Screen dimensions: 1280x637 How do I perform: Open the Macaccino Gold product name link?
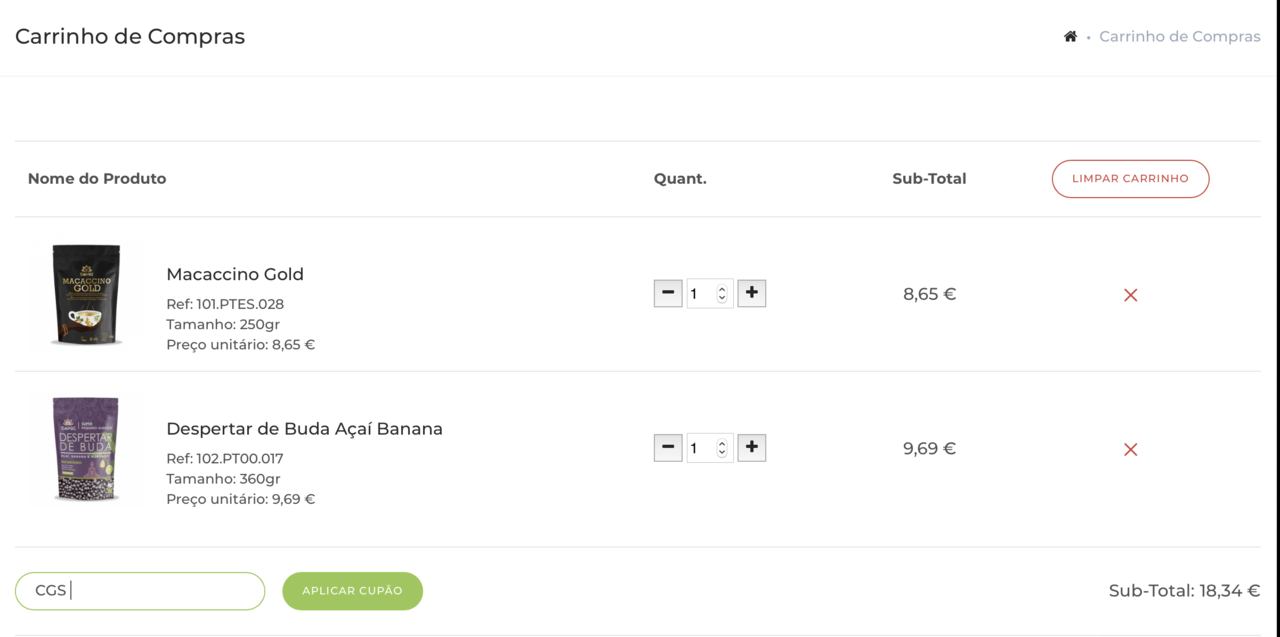pyautogui.click(x=235, y=274)
